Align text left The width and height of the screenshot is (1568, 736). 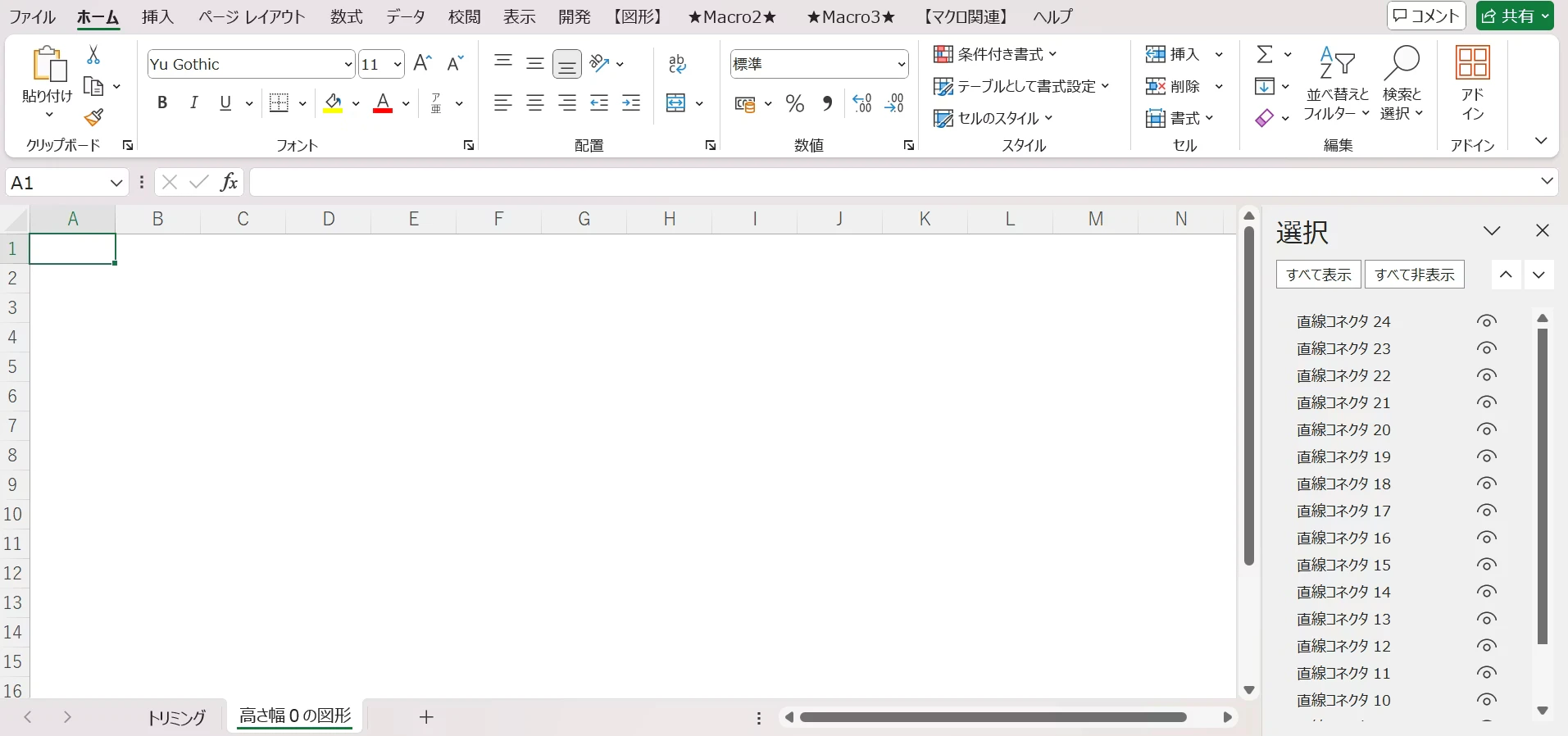[503, 103]
